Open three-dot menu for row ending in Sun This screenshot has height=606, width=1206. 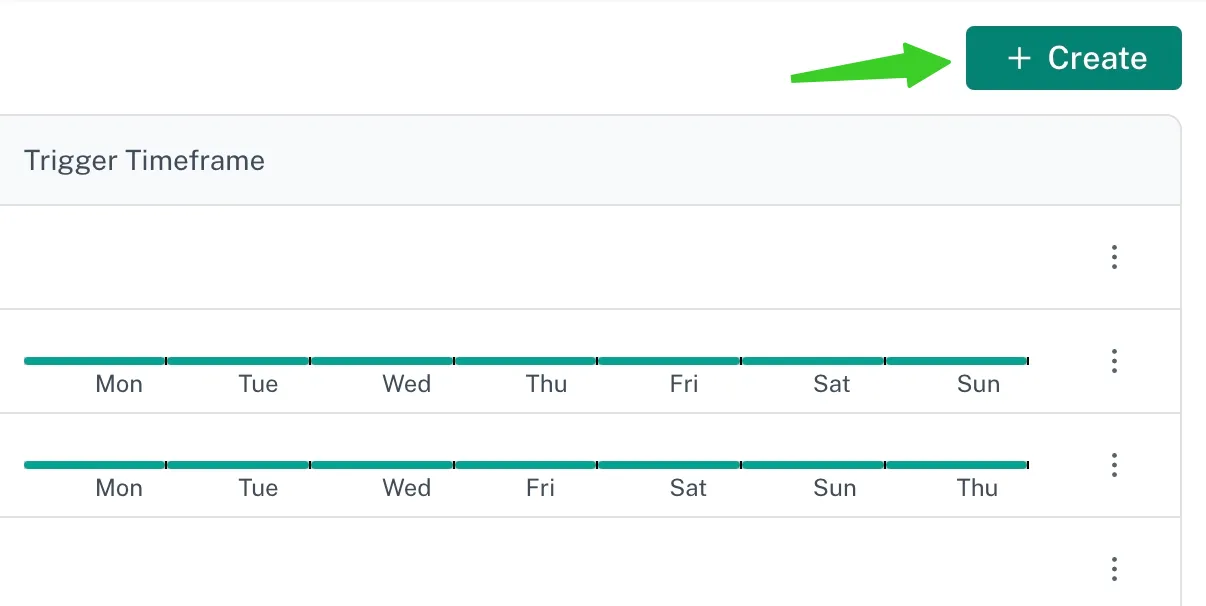(x=1114, y=361)
